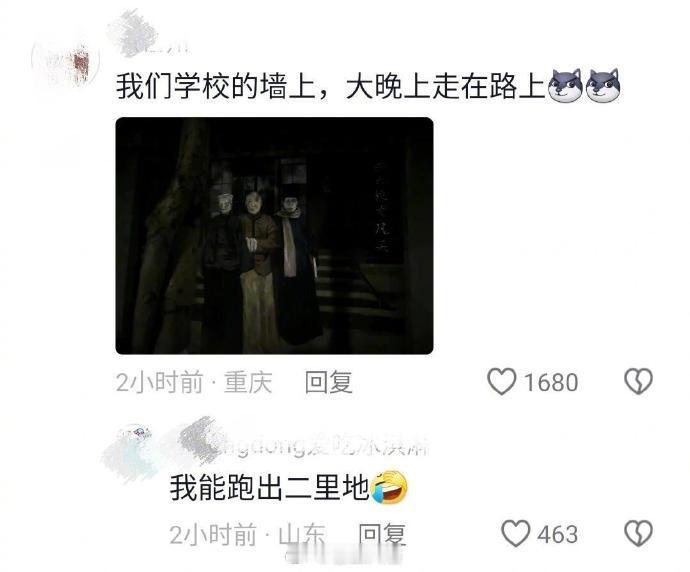Tap the 重庆 location label
This screenshot has width=690, height=572.
click(x=249, y=382)
